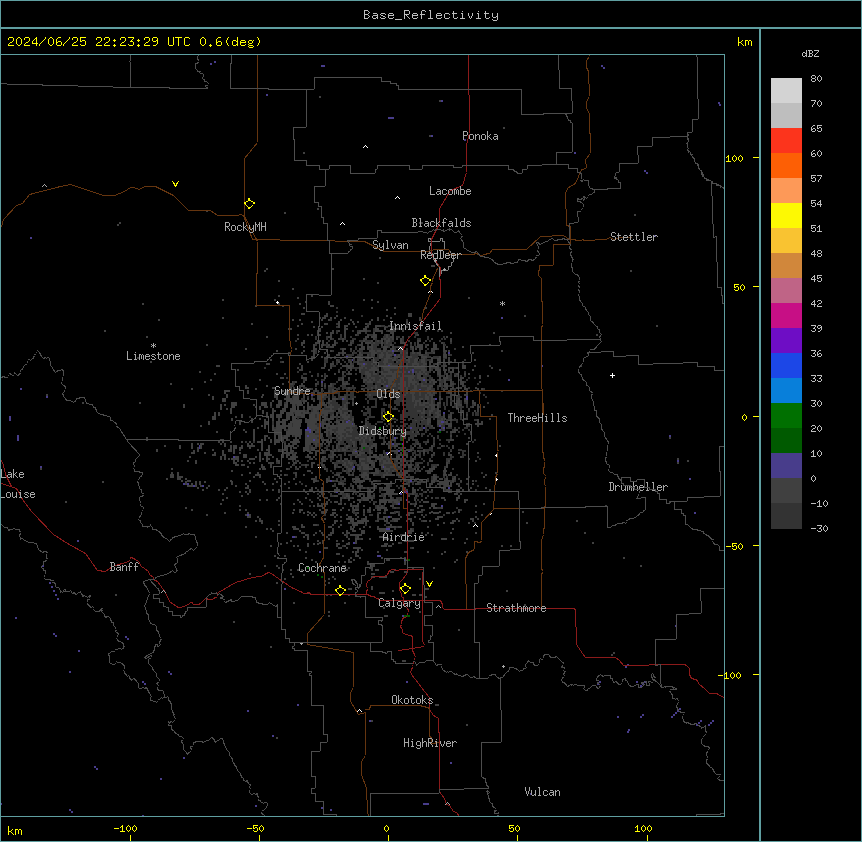The width and height of the screenshot is (862, 842).
Task: Click the orange 57-60 dBZ legend swatch
Action: 786,165
